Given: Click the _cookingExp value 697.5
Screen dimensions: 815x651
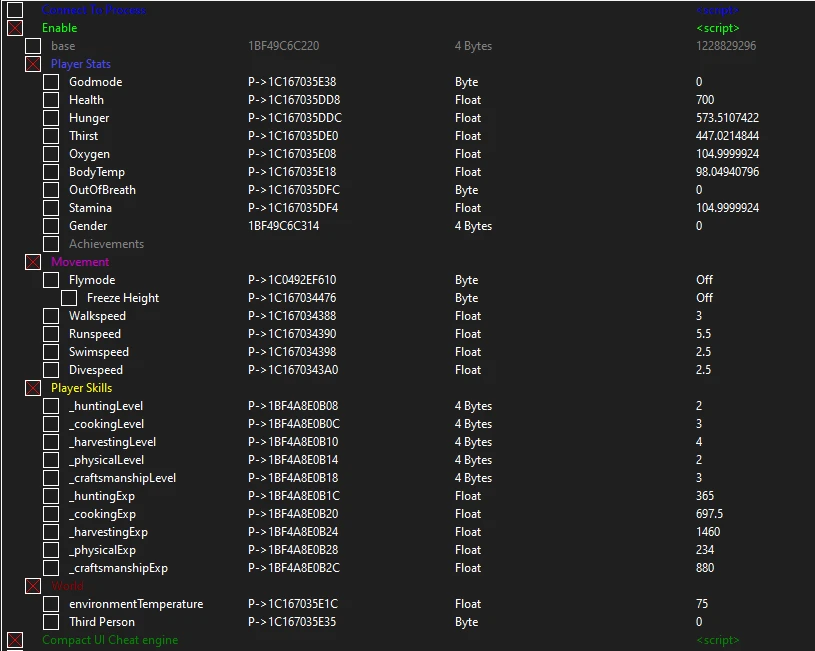Looking at the screenshot, I should [x=709, y=514].
